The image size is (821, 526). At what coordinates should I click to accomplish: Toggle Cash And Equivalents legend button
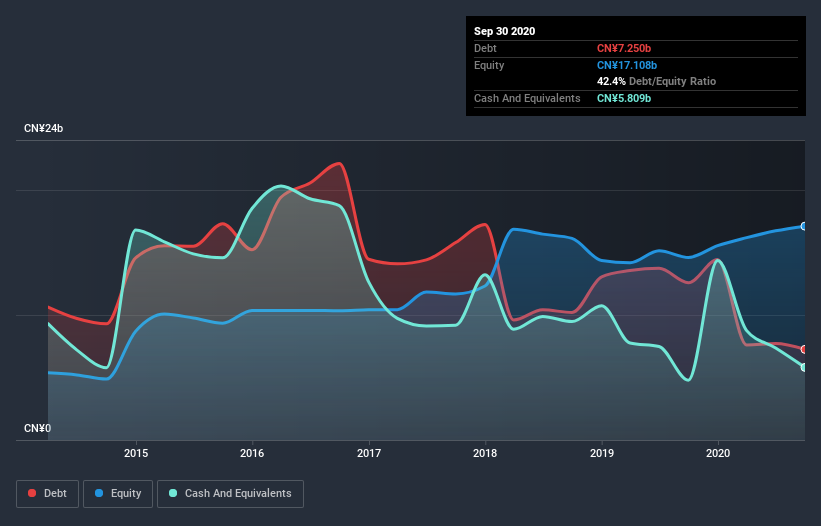[230, 494]
